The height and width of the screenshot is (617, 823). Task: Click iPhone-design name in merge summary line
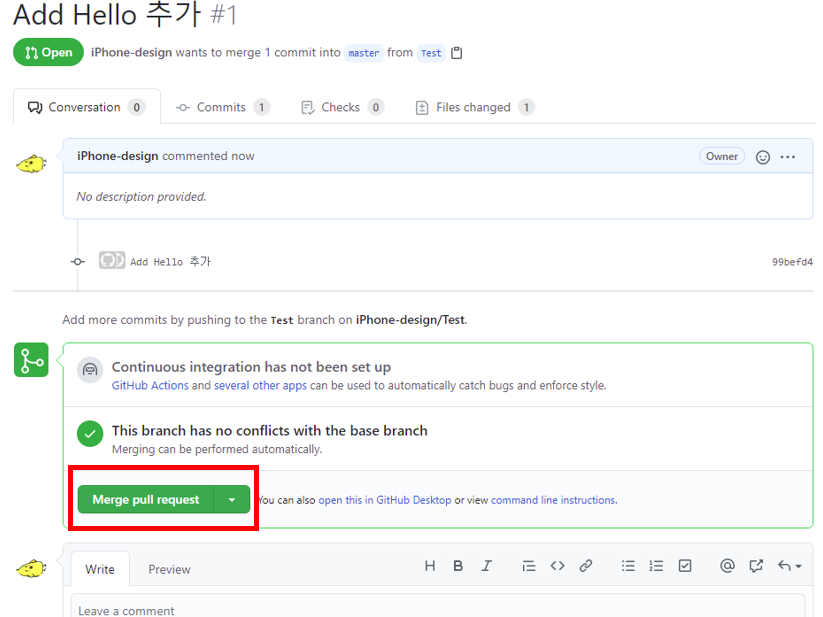point(131,52)
